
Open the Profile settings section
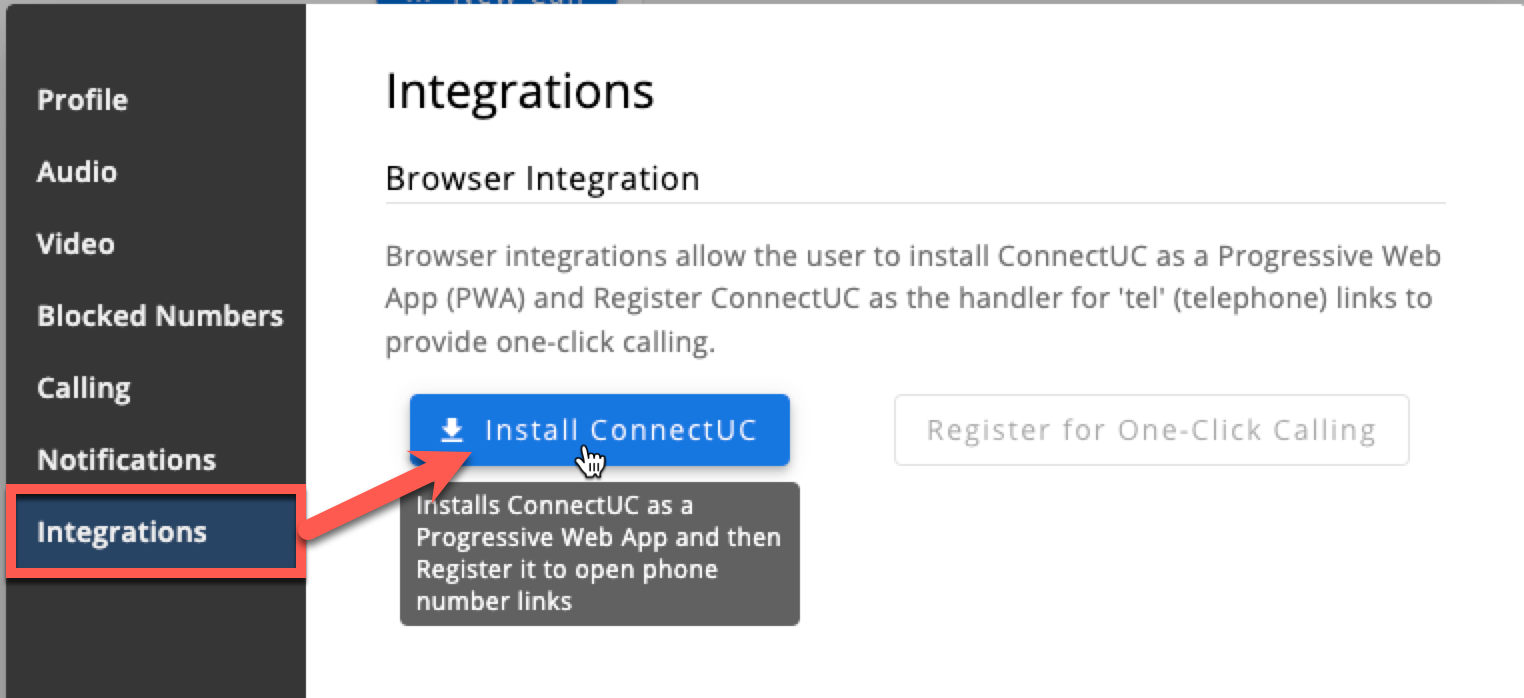[x=83, y=100]
